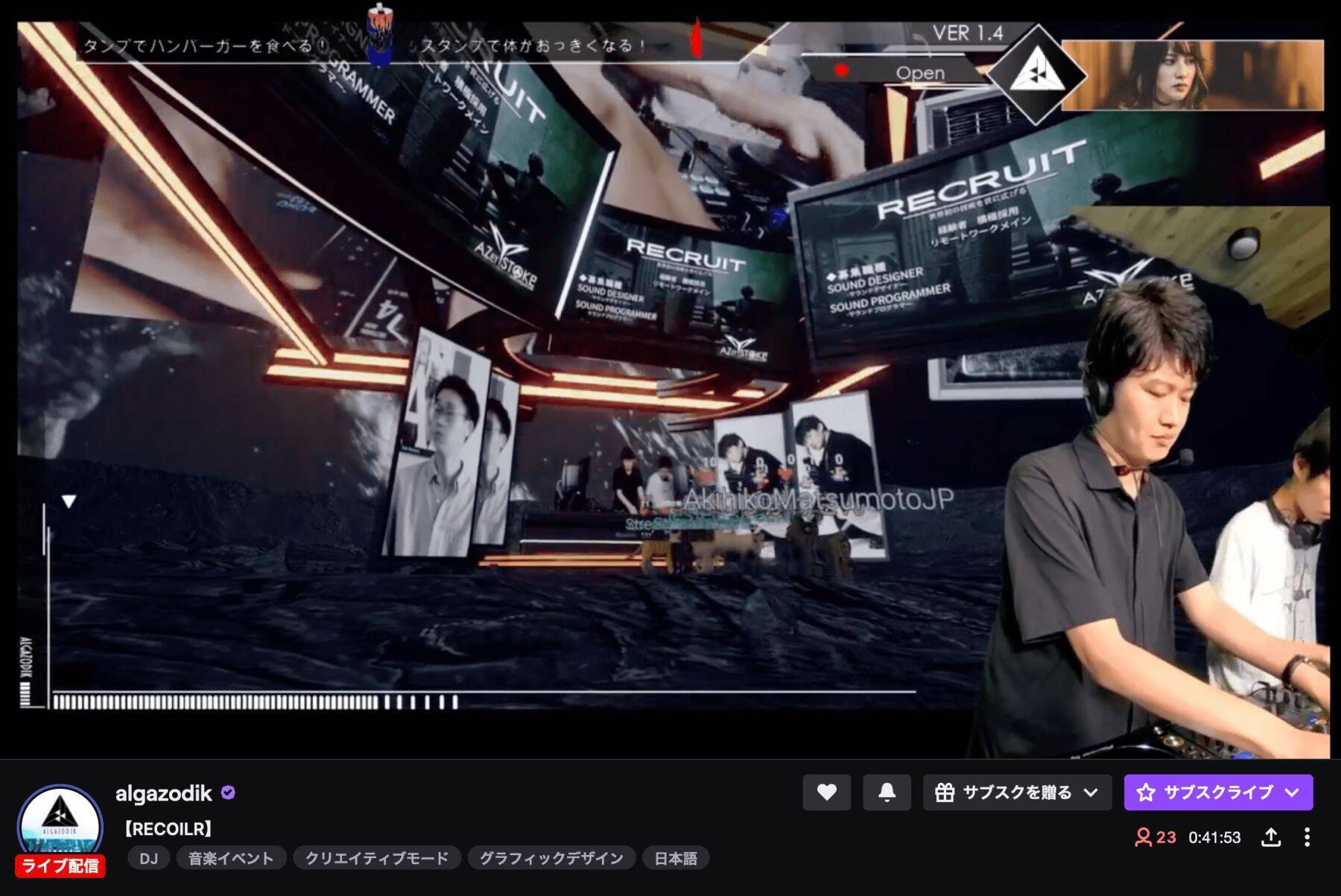The width and height of the screenshot is (1341, 896).
Task: Open the サブスクを贈る gift sub dropdown
Action: [1017, 792]
